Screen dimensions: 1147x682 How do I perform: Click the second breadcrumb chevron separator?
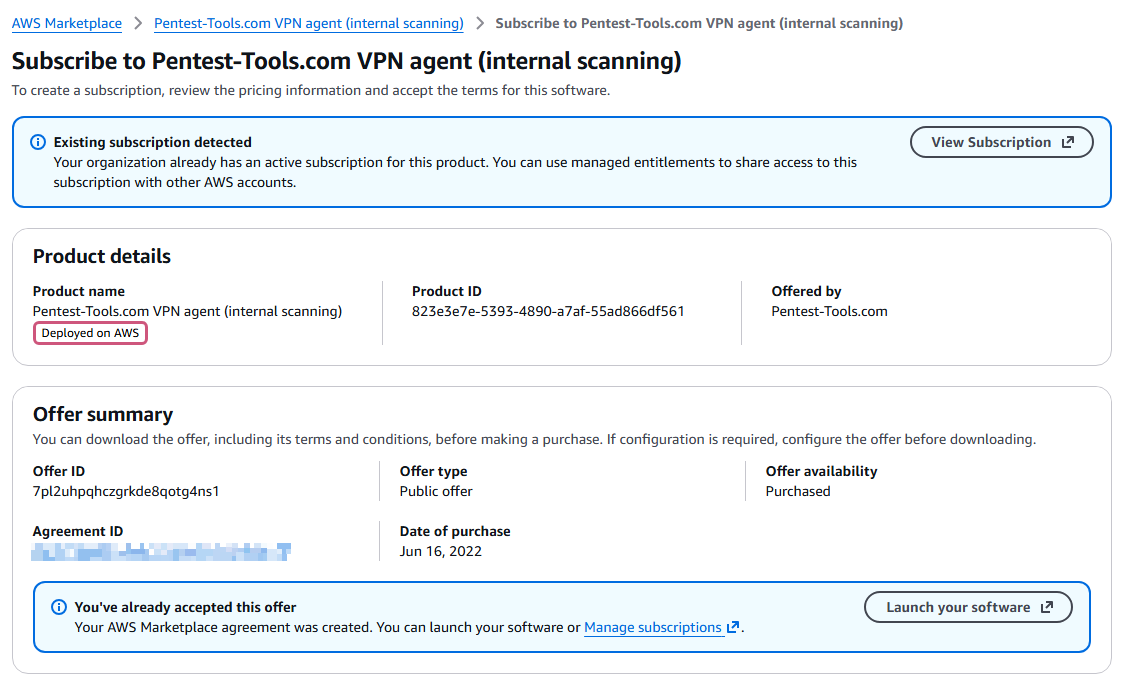[480, 23]
